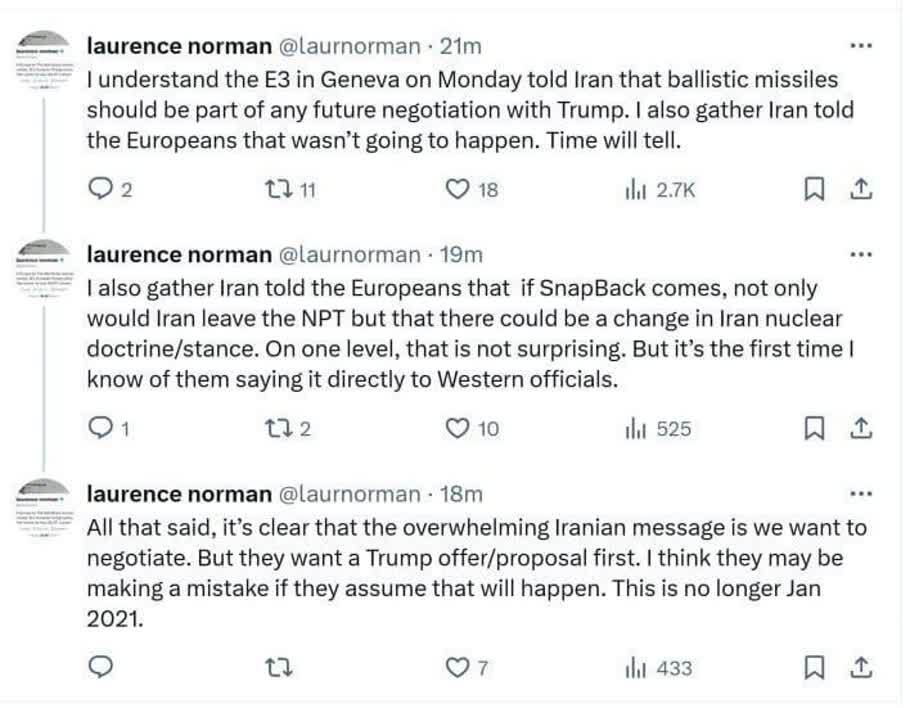Share the last tweet about Trump offer
Viewport: 910px width, 708px height.
[x=861, y=667]
